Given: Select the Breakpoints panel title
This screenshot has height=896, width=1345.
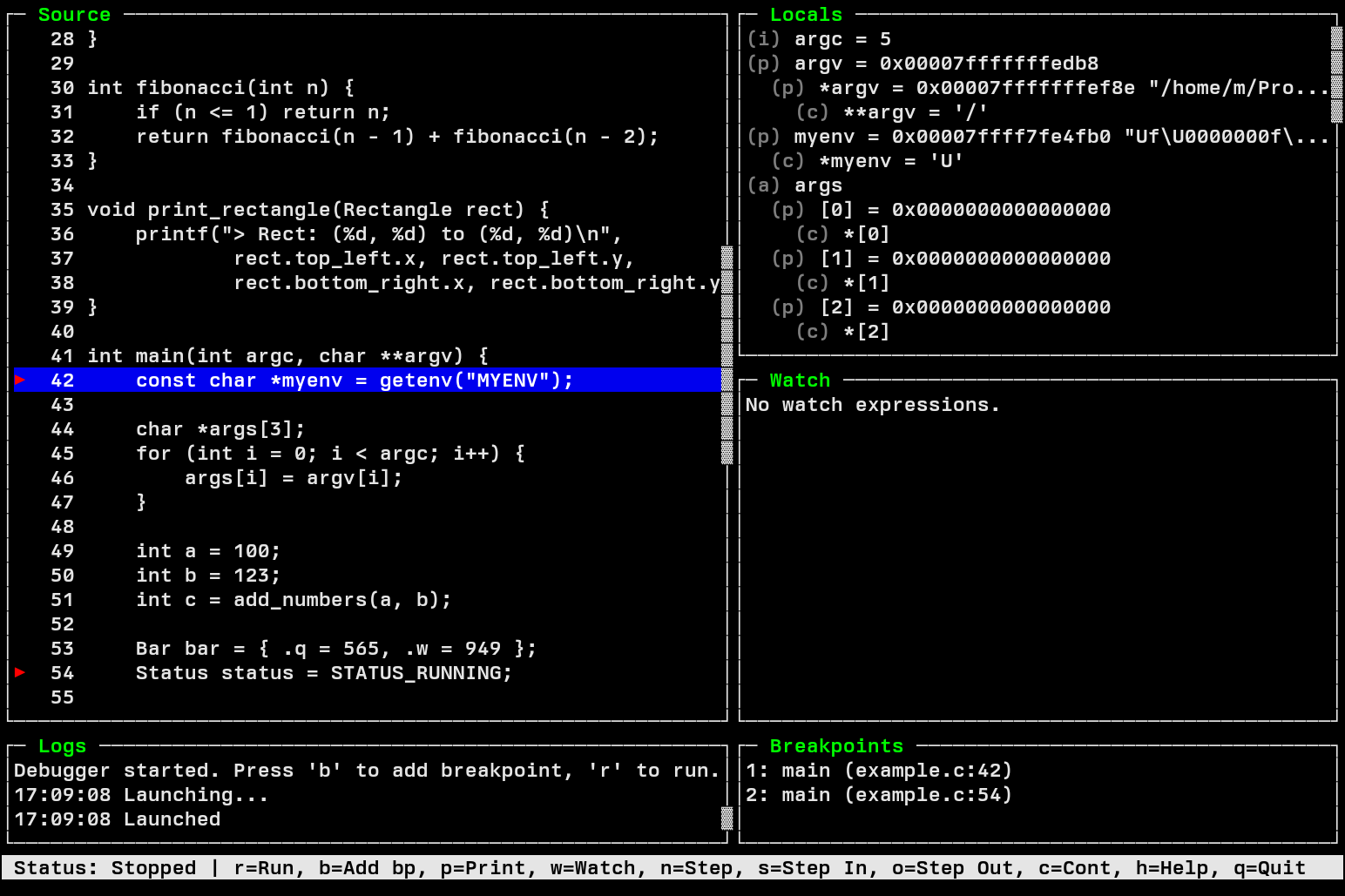Looking at the screenshot, I should (x=835, y=746).
